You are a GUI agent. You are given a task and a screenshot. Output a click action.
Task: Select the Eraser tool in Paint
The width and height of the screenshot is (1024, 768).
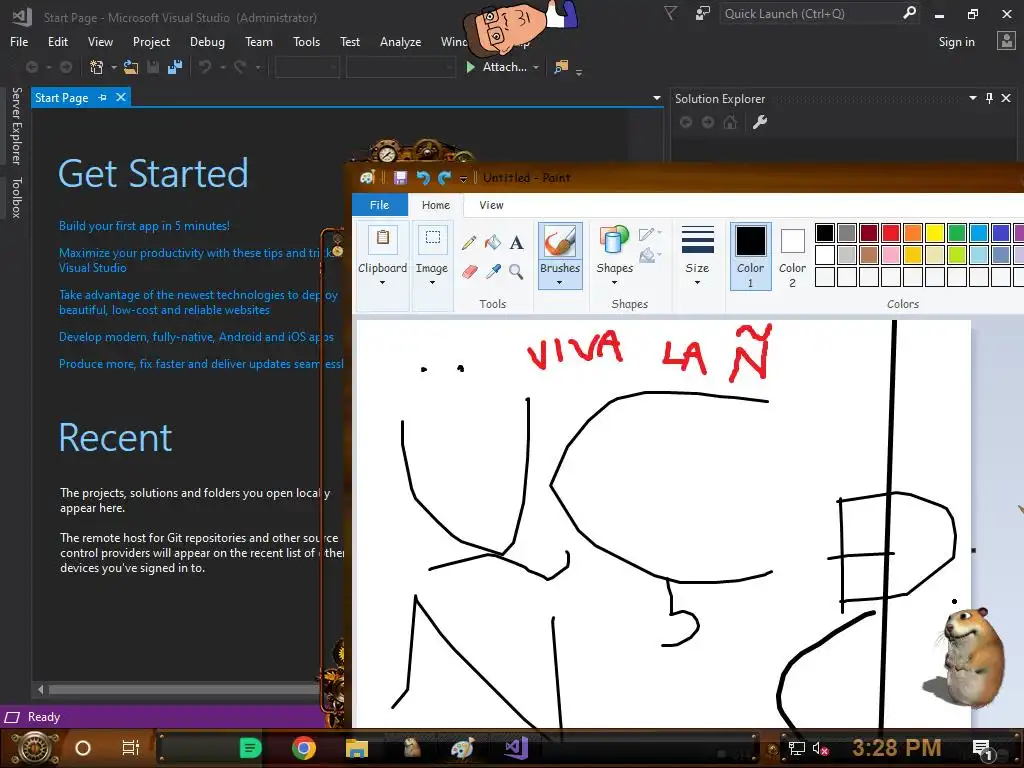click(469, 272)
